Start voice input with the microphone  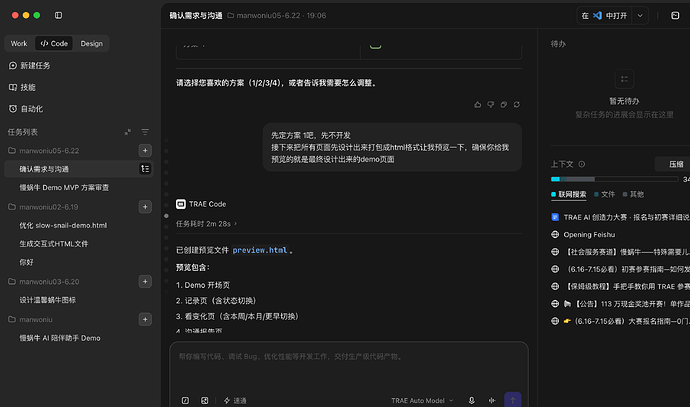click(x=471, y=400)
